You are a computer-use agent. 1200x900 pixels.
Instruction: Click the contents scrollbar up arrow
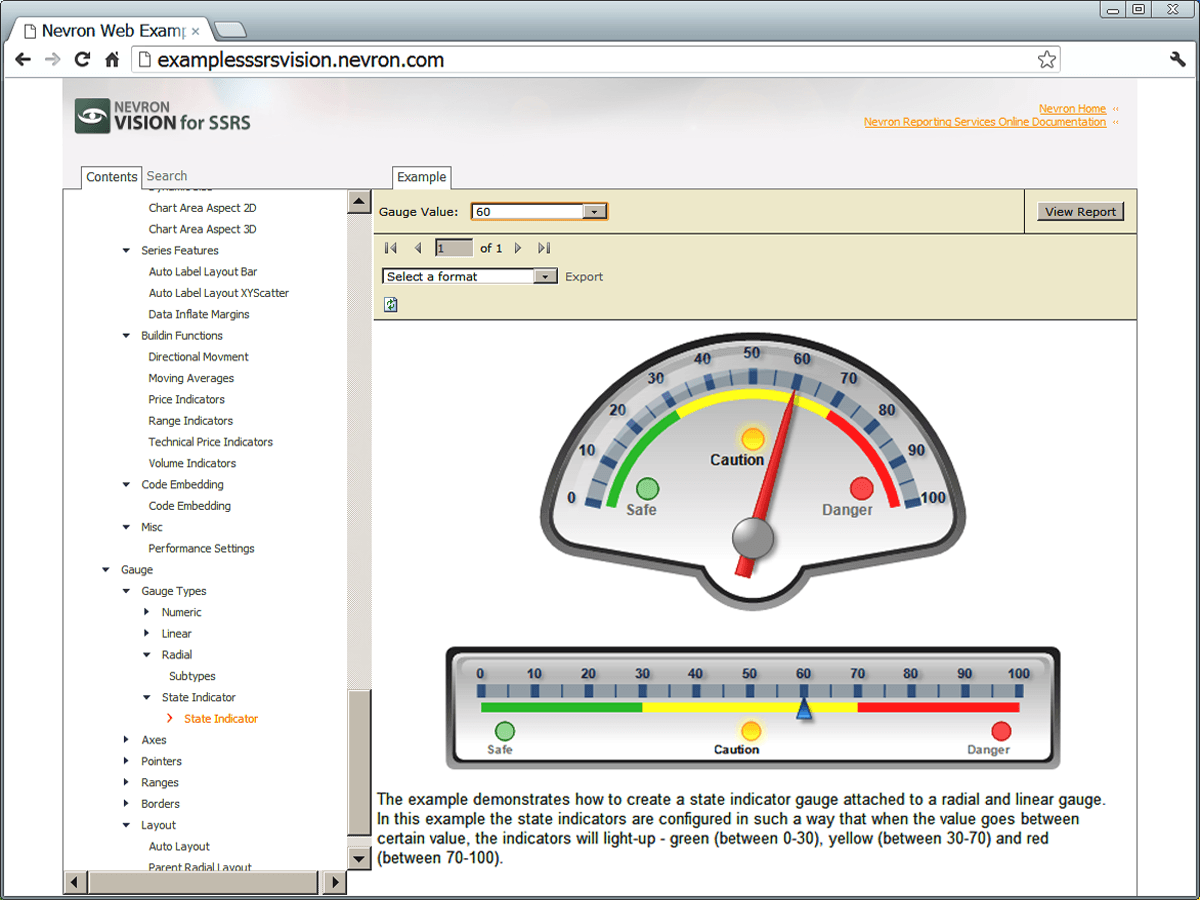[359, 201]
